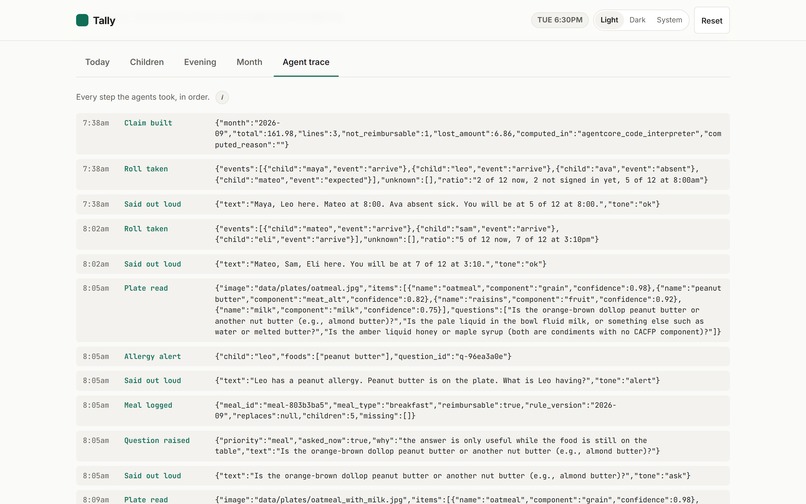Click the 7:38am timestamp of Claim built
Image resolution: width=806 pixels, height=504 pixels.
(x=96, y=123)
